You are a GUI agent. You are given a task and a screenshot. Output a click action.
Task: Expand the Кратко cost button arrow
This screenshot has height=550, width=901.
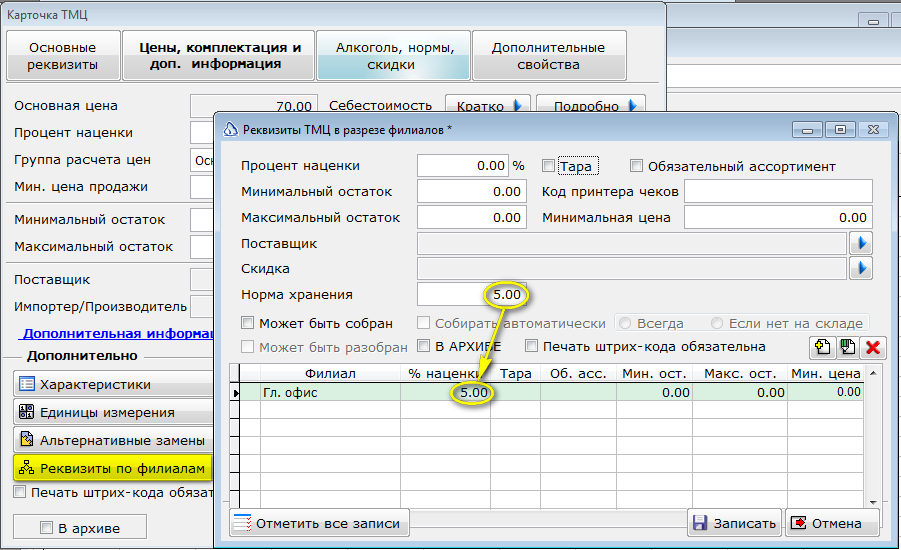517,106
